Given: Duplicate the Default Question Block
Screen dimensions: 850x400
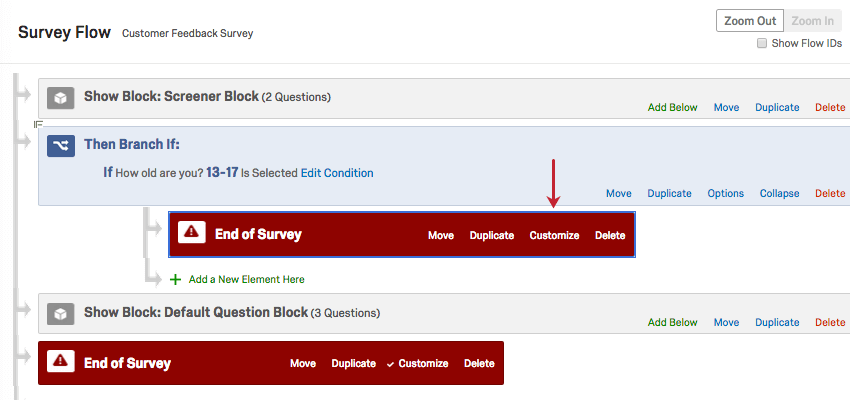Looking at the screenshot, I should pyautogui.click(x=777, y=323).
